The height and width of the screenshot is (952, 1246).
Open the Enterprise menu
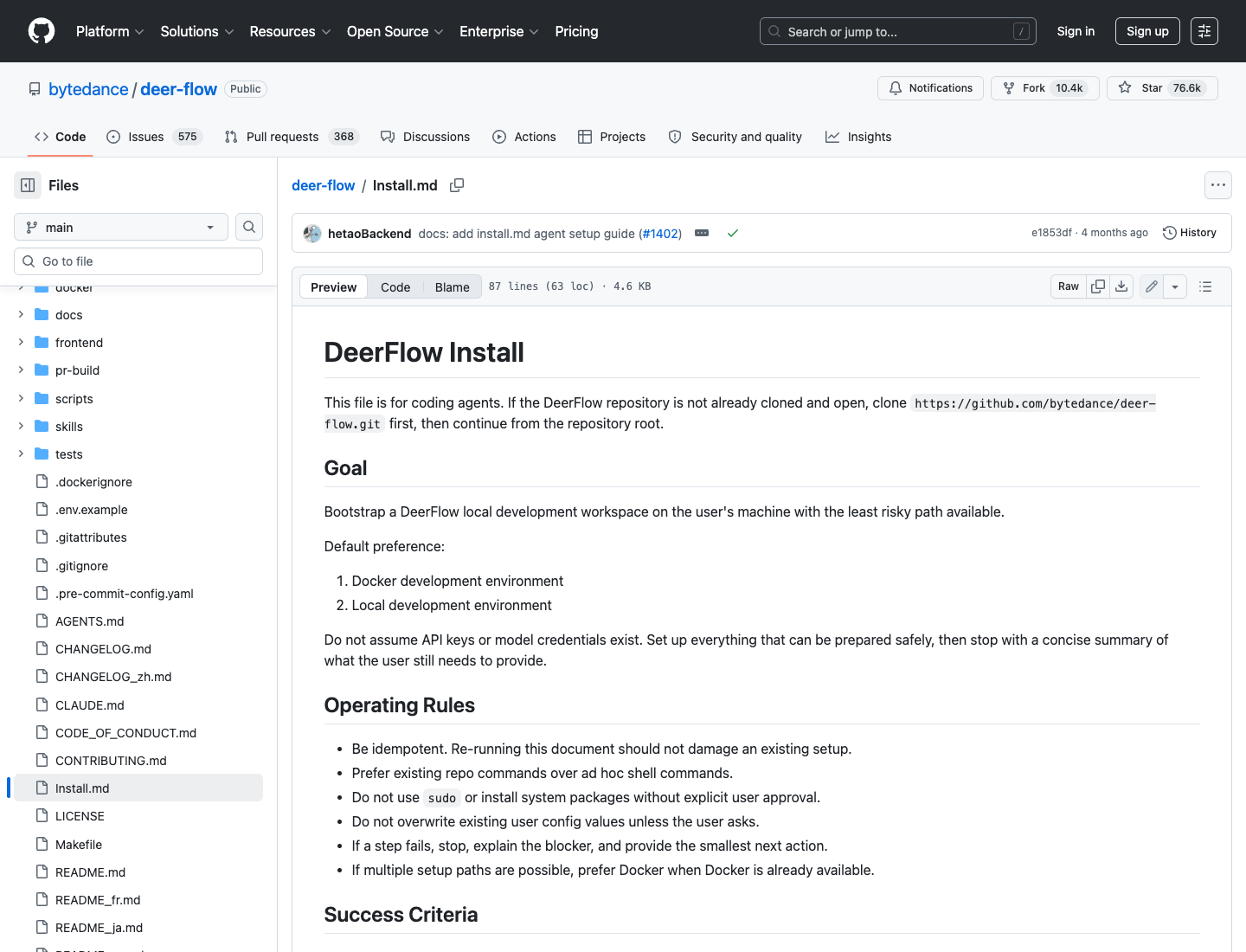499,31
